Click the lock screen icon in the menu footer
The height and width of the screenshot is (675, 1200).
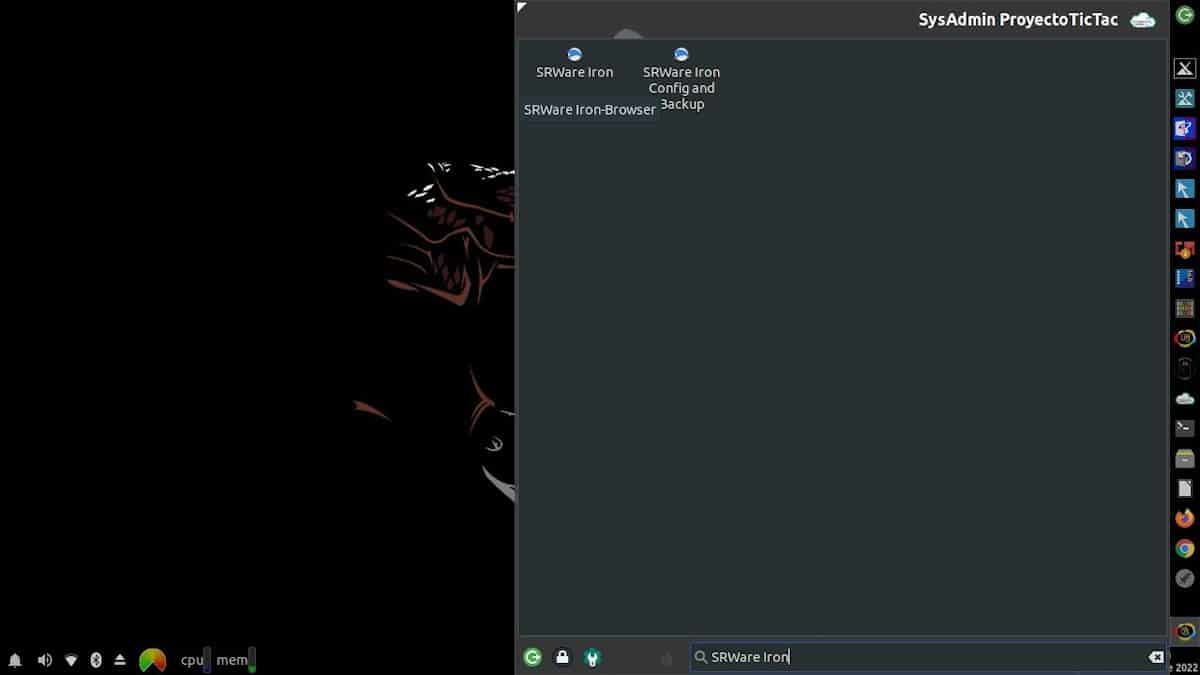click(x=562, y=657)
